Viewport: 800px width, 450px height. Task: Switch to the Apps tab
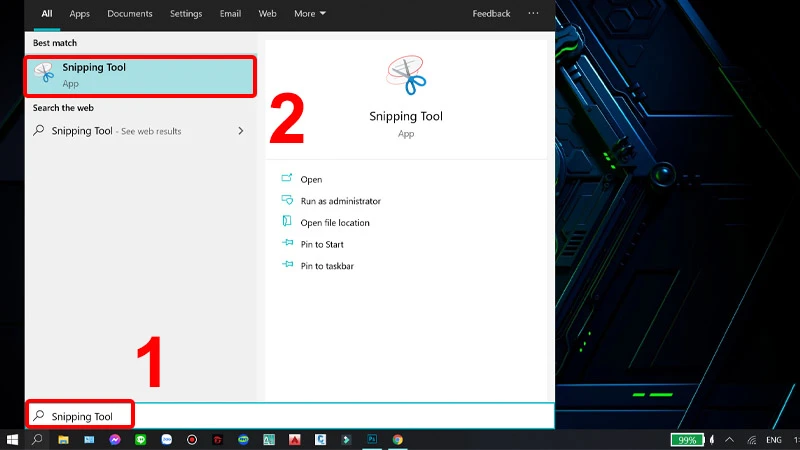tap(79, 14)
